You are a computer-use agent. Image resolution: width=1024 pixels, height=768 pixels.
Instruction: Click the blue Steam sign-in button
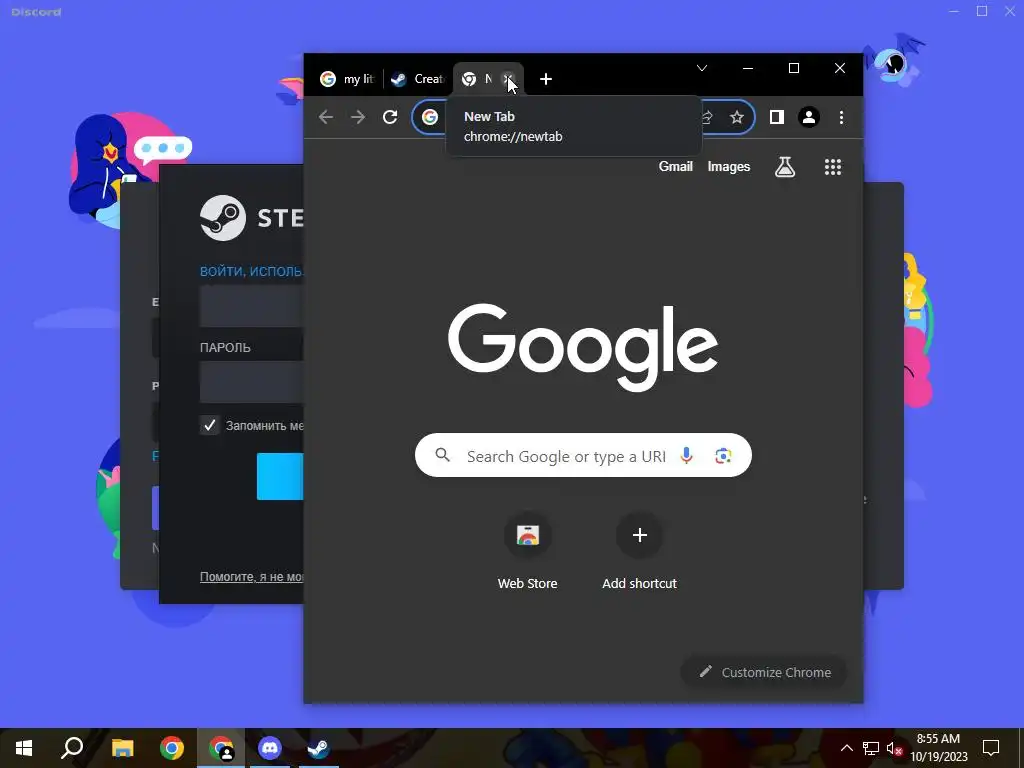[x=280, y=477]
